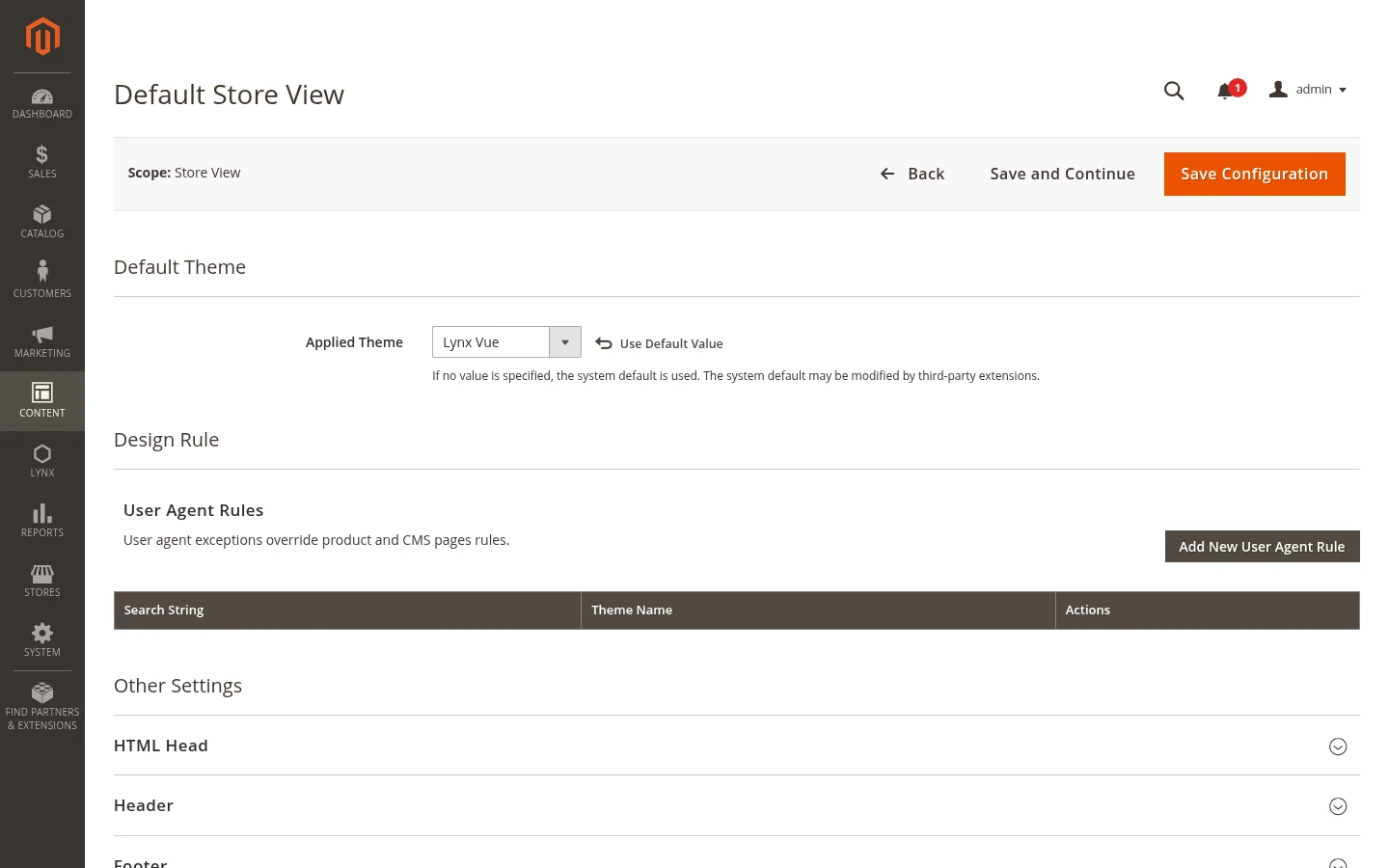Image resolution: width=1389 pixels, height=868 pixels.
Task: Click the Actions column header
Action: [1208, 610]
